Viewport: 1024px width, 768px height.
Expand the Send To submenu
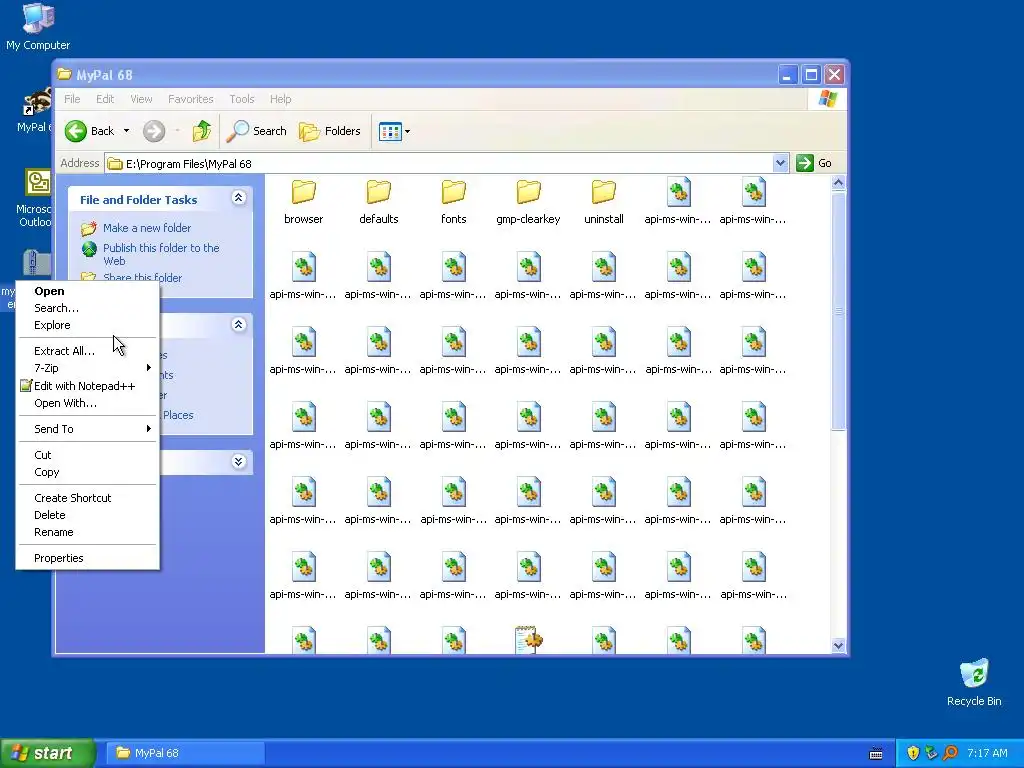pyautogui.click(x=88, y=429)
